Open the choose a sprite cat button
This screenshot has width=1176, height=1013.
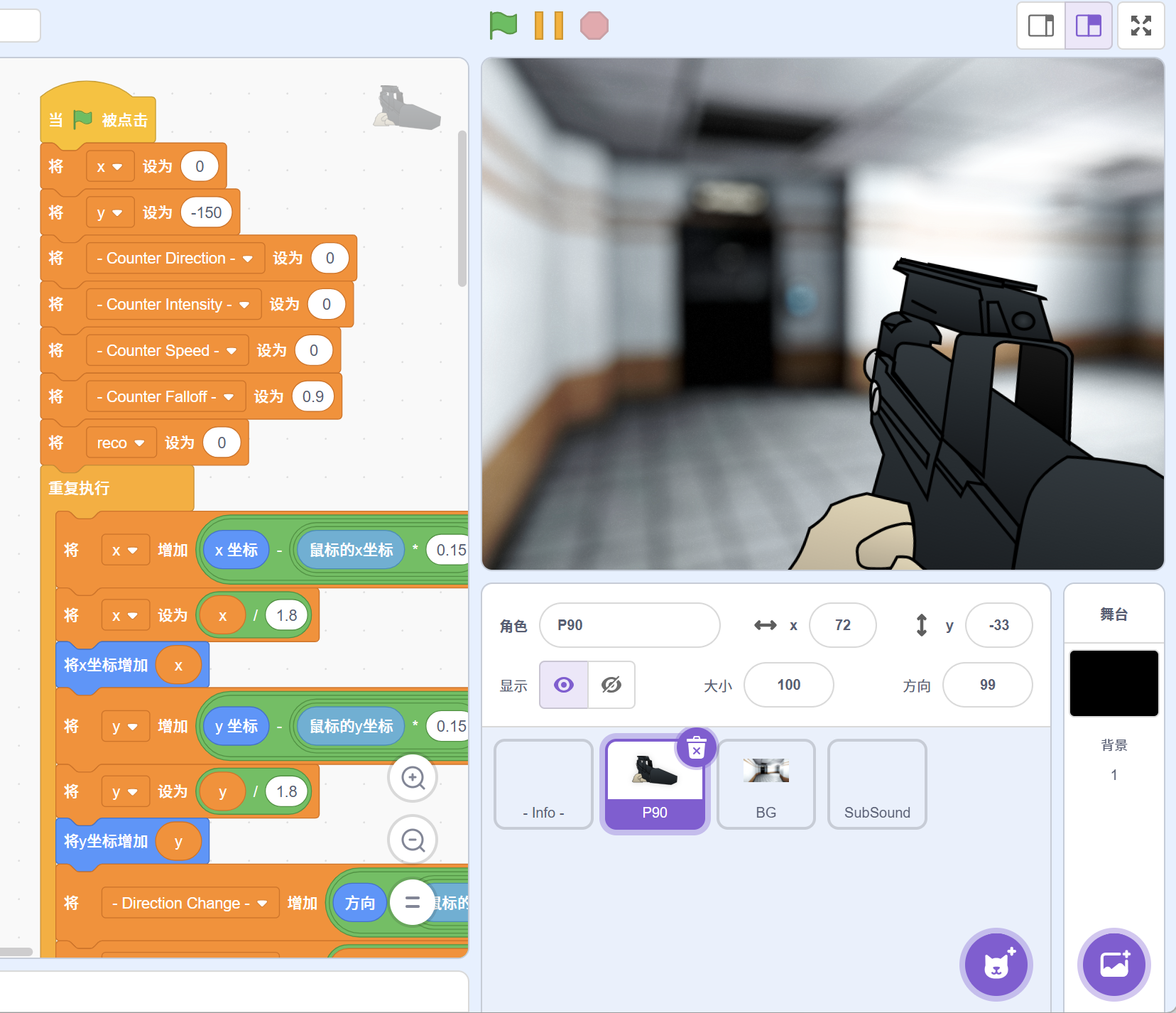click(996, 964)
